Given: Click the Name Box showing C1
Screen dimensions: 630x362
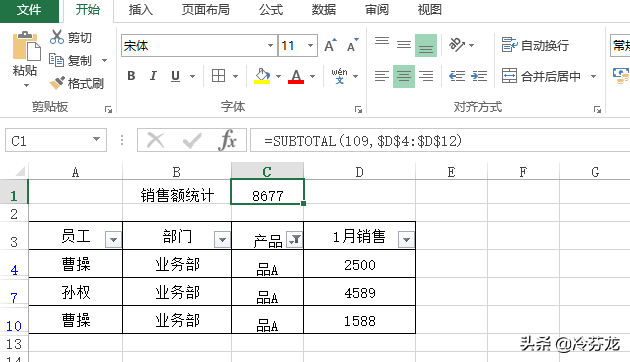Looking at the screenshot, I should 56,140.
